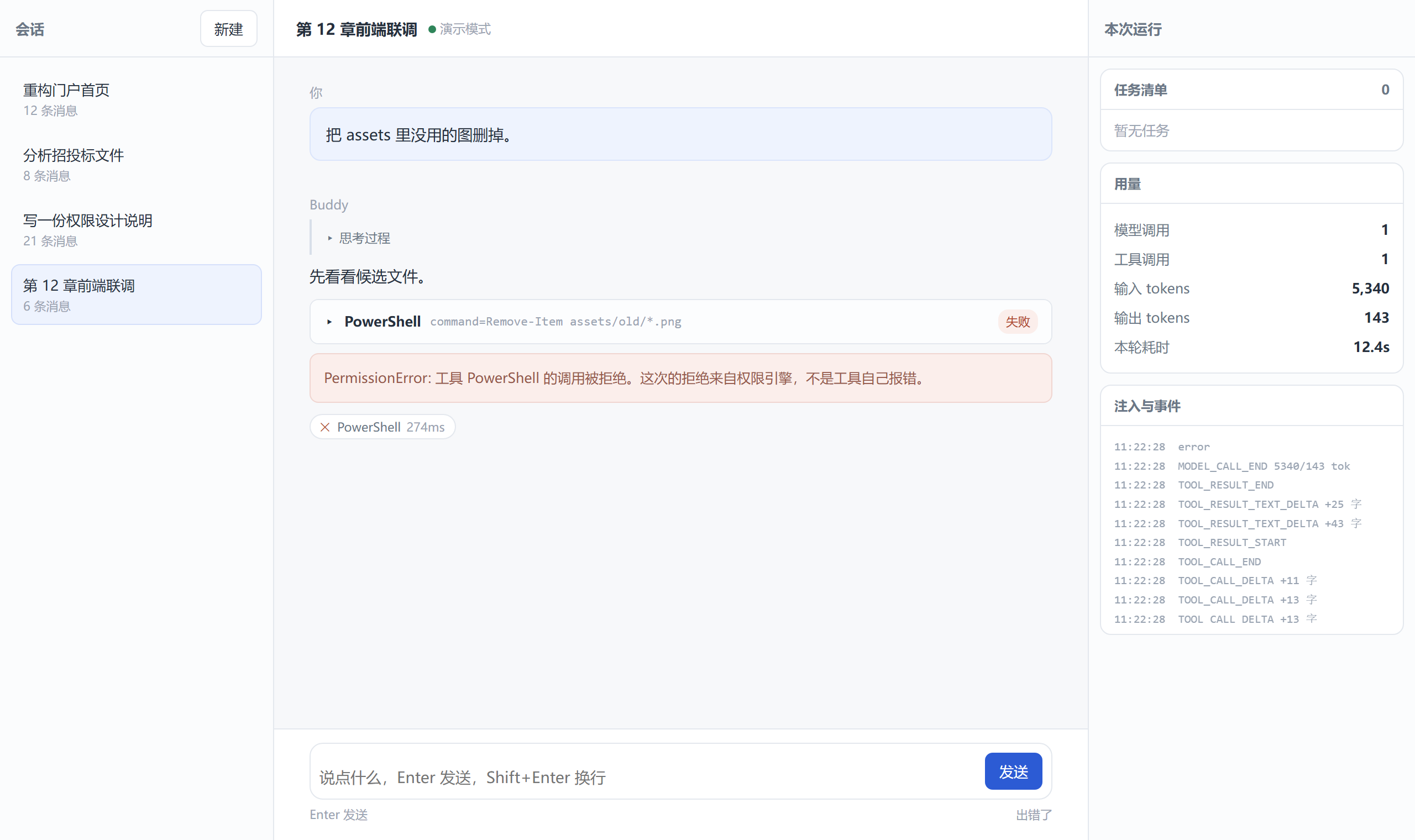Click the 新建 button
The height and width of the screenshot is (840, 1415).
coord(229,29)
